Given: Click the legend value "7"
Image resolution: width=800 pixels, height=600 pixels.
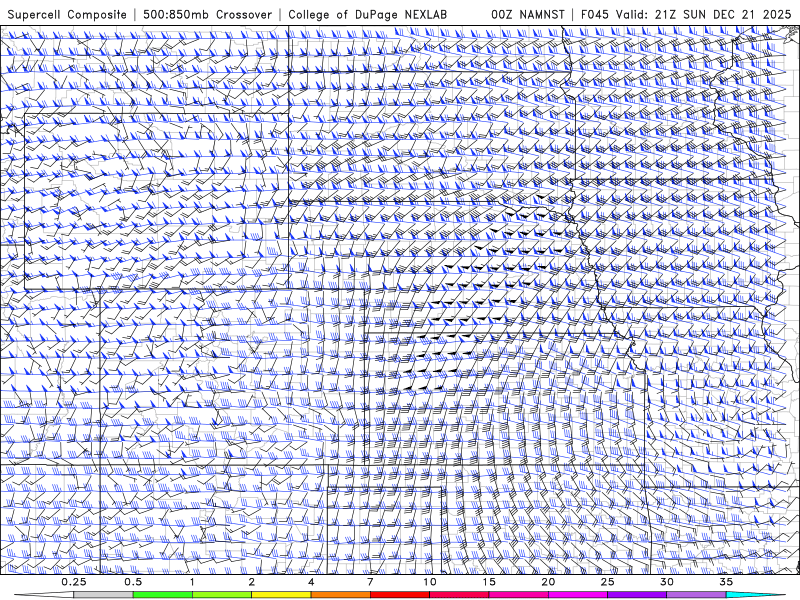Looking at the screenshot, I should pyautogui.click(x=370, y=582).
